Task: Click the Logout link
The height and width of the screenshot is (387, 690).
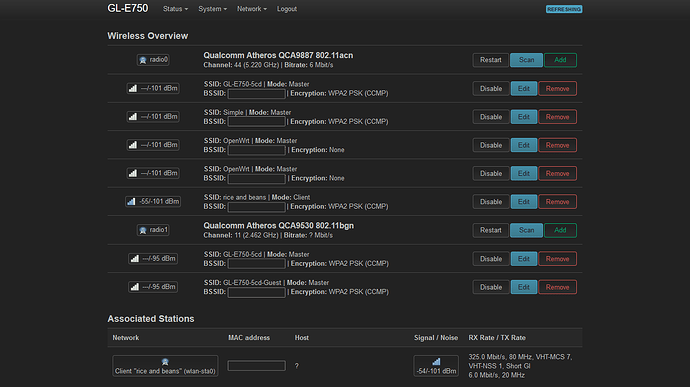Action: pos(287,9)
